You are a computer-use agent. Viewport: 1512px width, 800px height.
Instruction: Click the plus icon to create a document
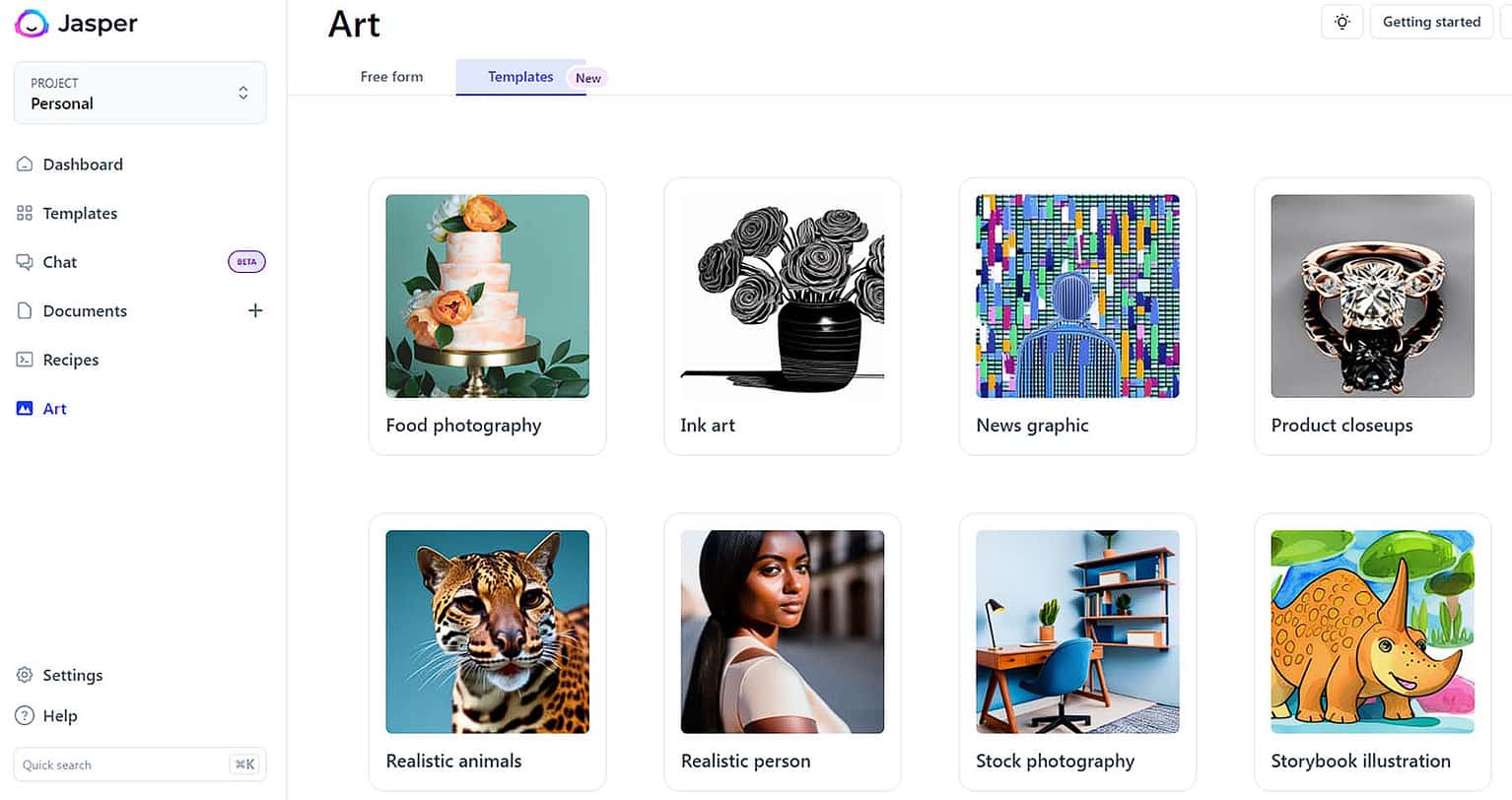coord(254,309)
